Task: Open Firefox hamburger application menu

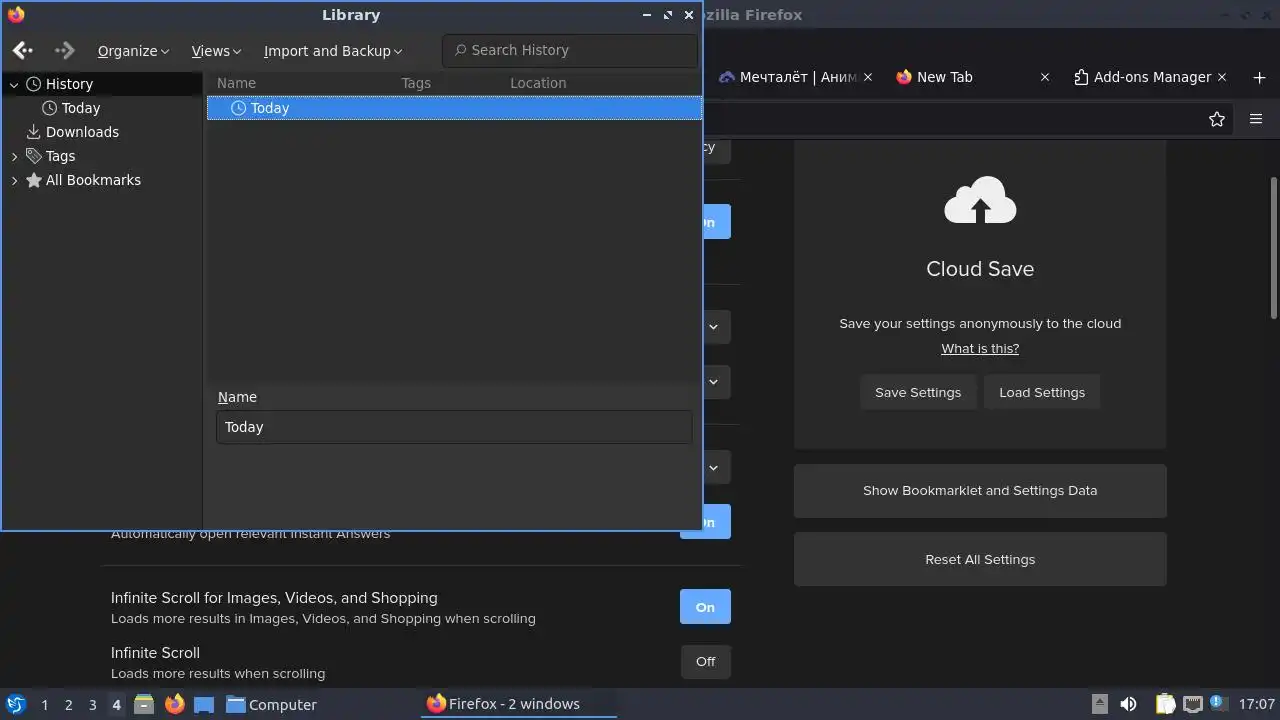Action: 1256,119
